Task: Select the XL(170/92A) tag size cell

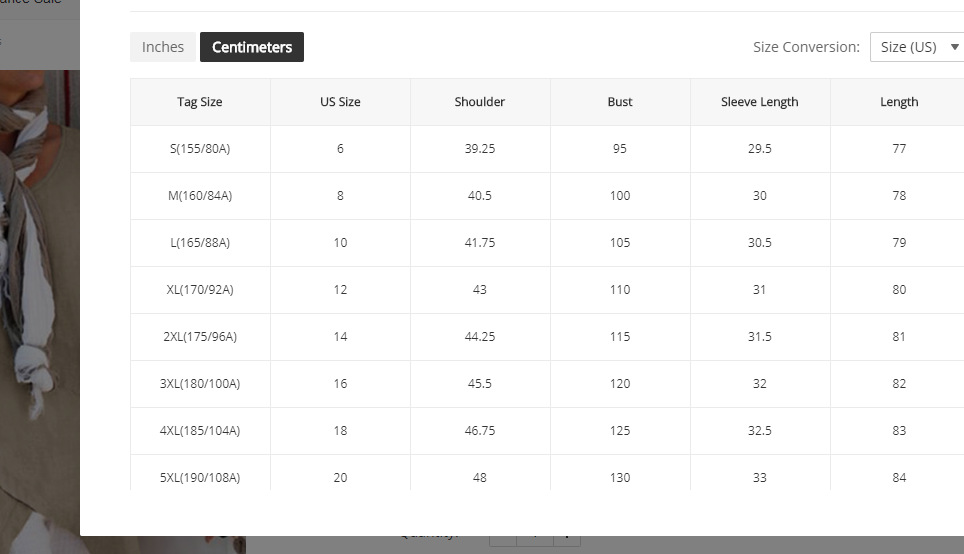Action: coord(200,290)
